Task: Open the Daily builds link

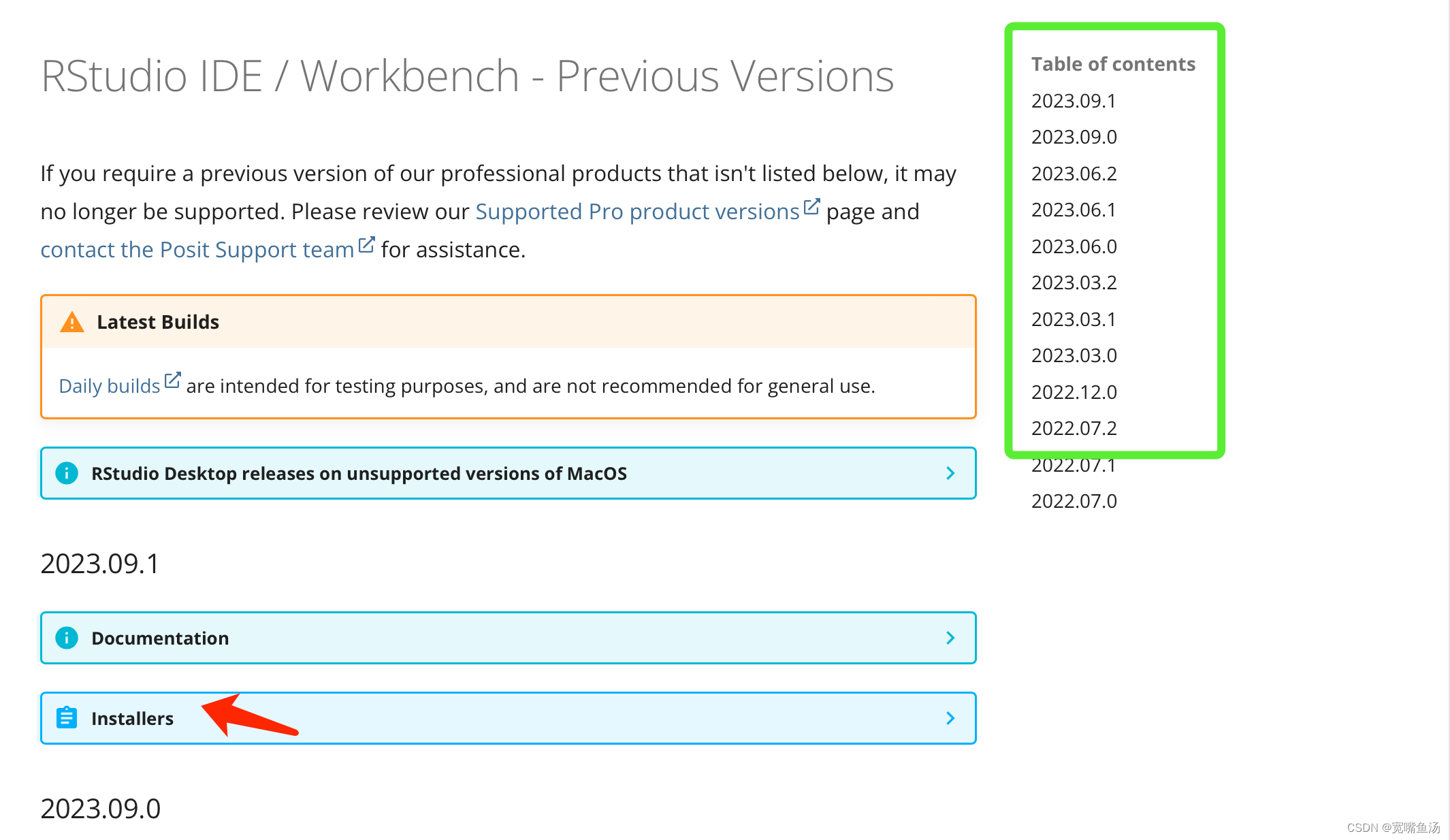Action: click(109, 386)
